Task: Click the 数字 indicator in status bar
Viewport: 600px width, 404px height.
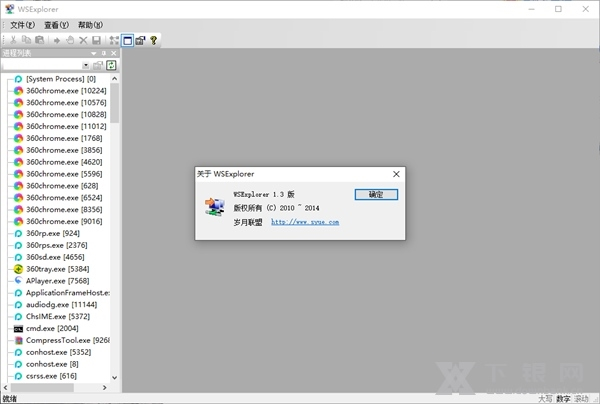Action: (x=563, y=399)
